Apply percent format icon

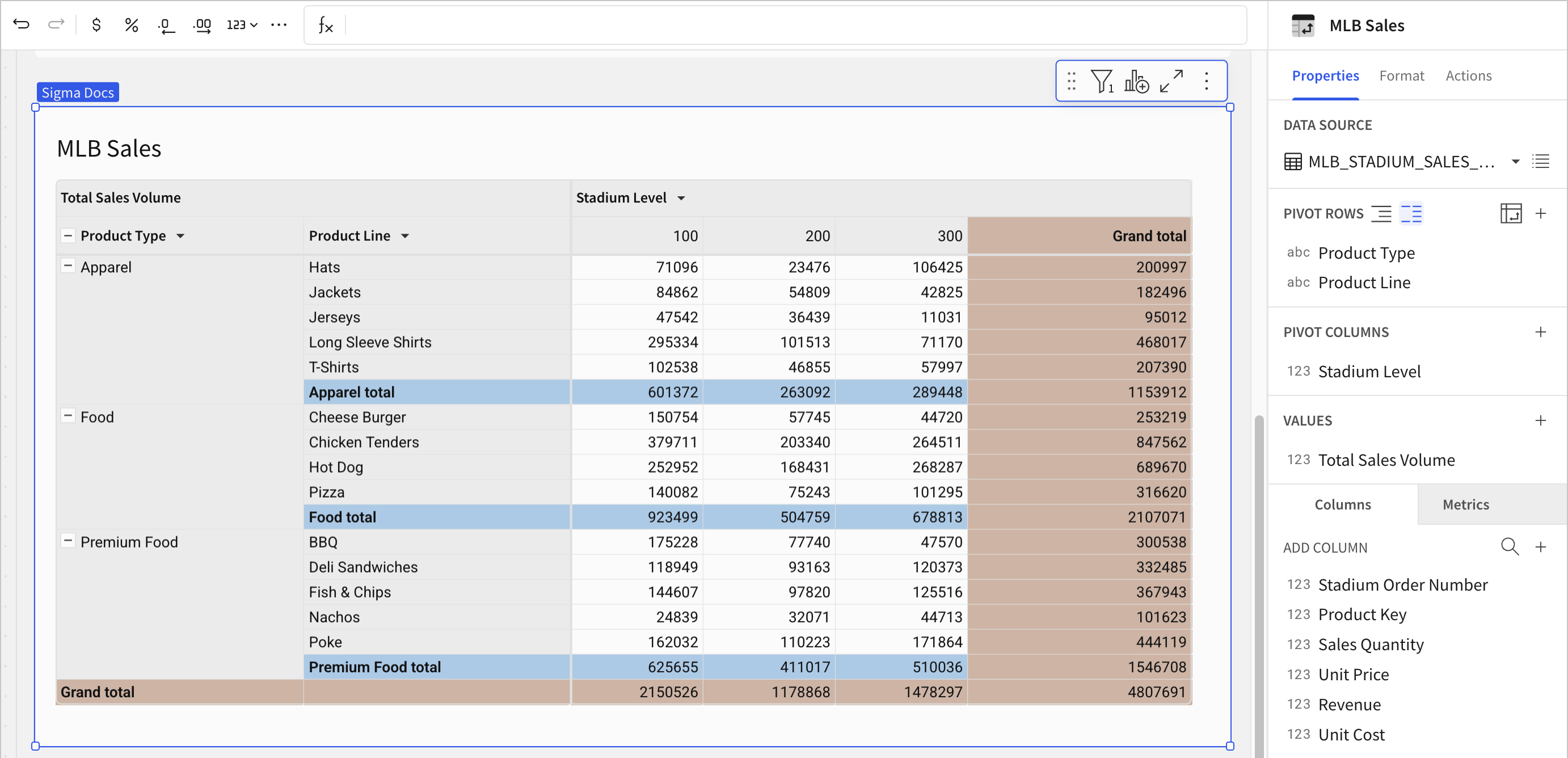click(x=131, y=24)
